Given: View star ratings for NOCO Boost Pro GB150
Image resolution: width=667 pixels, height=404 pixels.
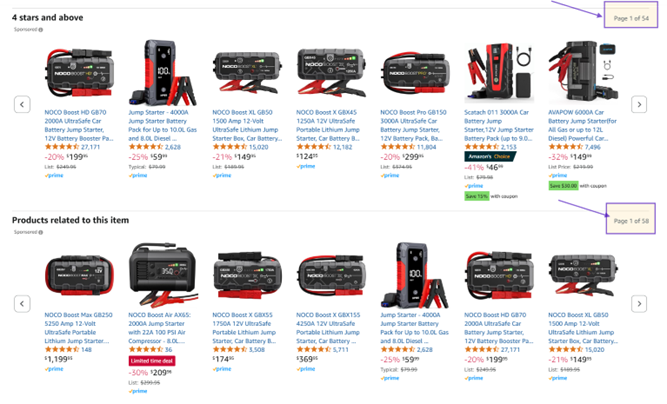Looking at the screenshot, I should (397, 147).
